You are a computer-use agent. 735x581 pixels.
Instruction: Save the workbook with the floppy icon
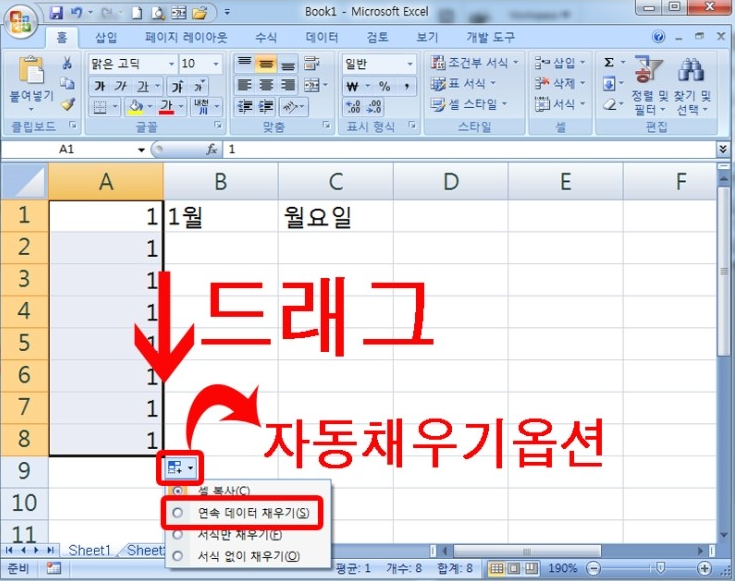coord(56,12)
